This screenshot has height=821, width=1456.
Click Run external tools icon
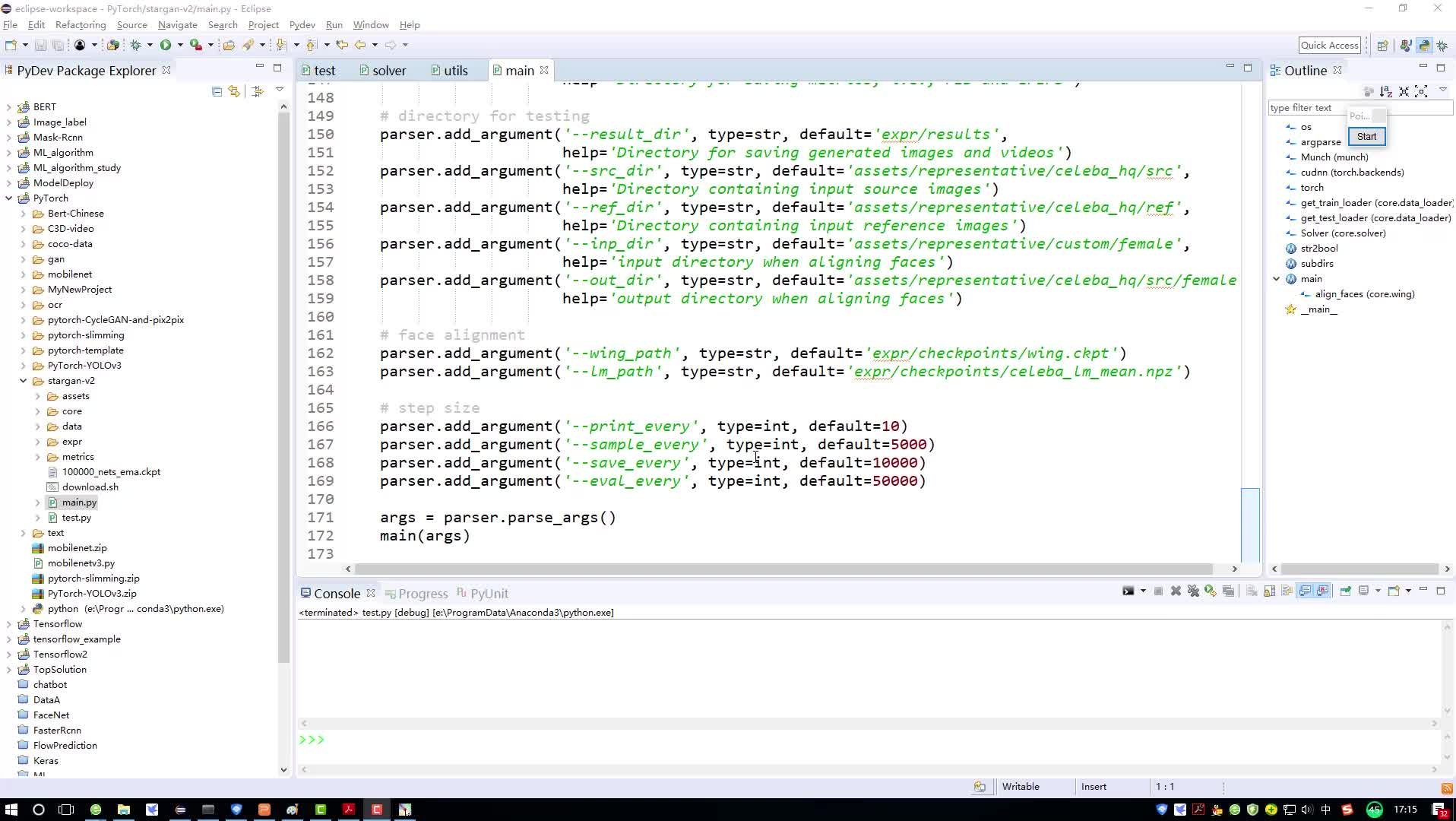coord(196,45)
